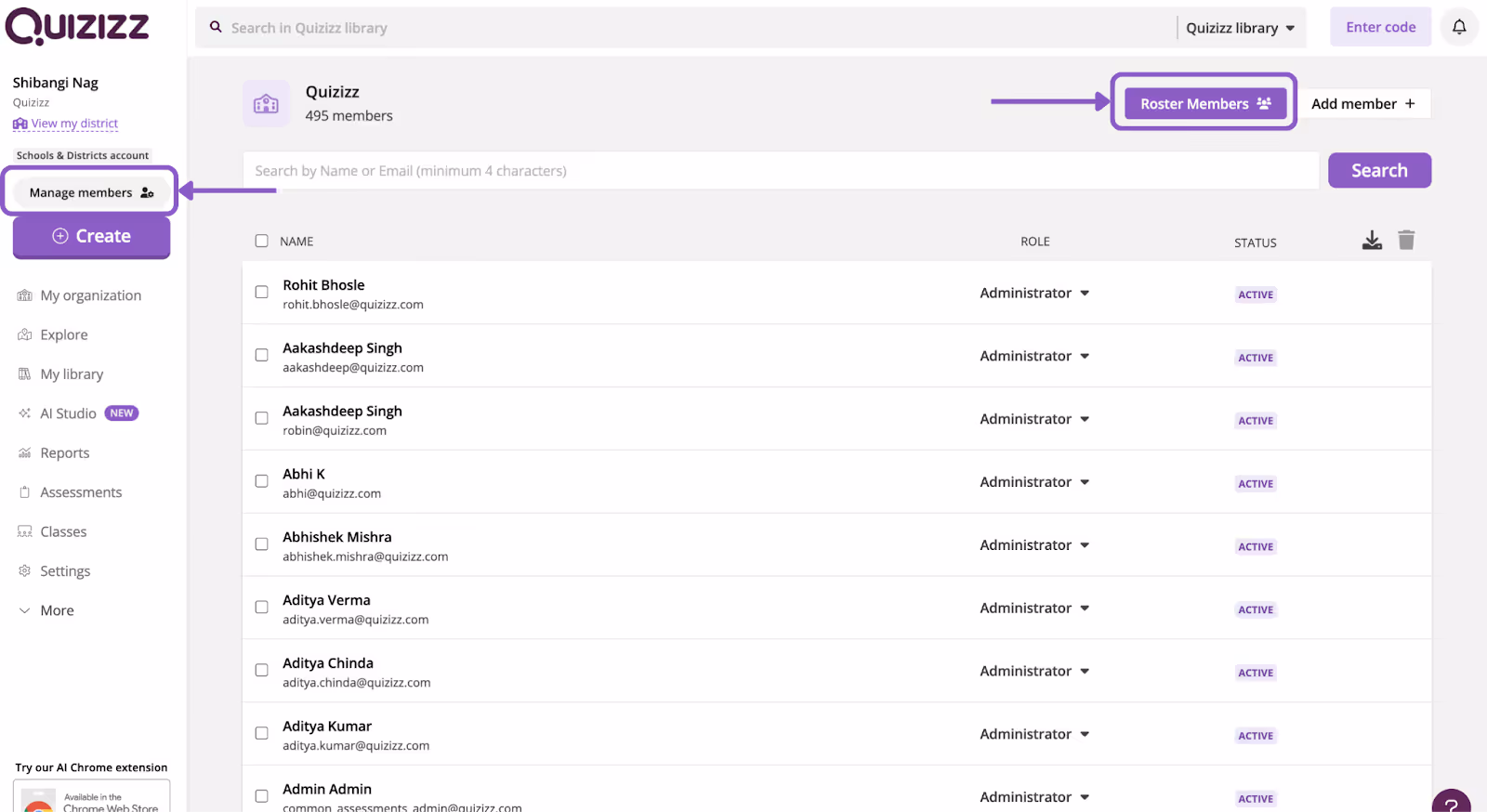This screenshot has height=812, width=1487.
Task: Check the Rohit Bhosle row checkbox
Action: point(261,292)
